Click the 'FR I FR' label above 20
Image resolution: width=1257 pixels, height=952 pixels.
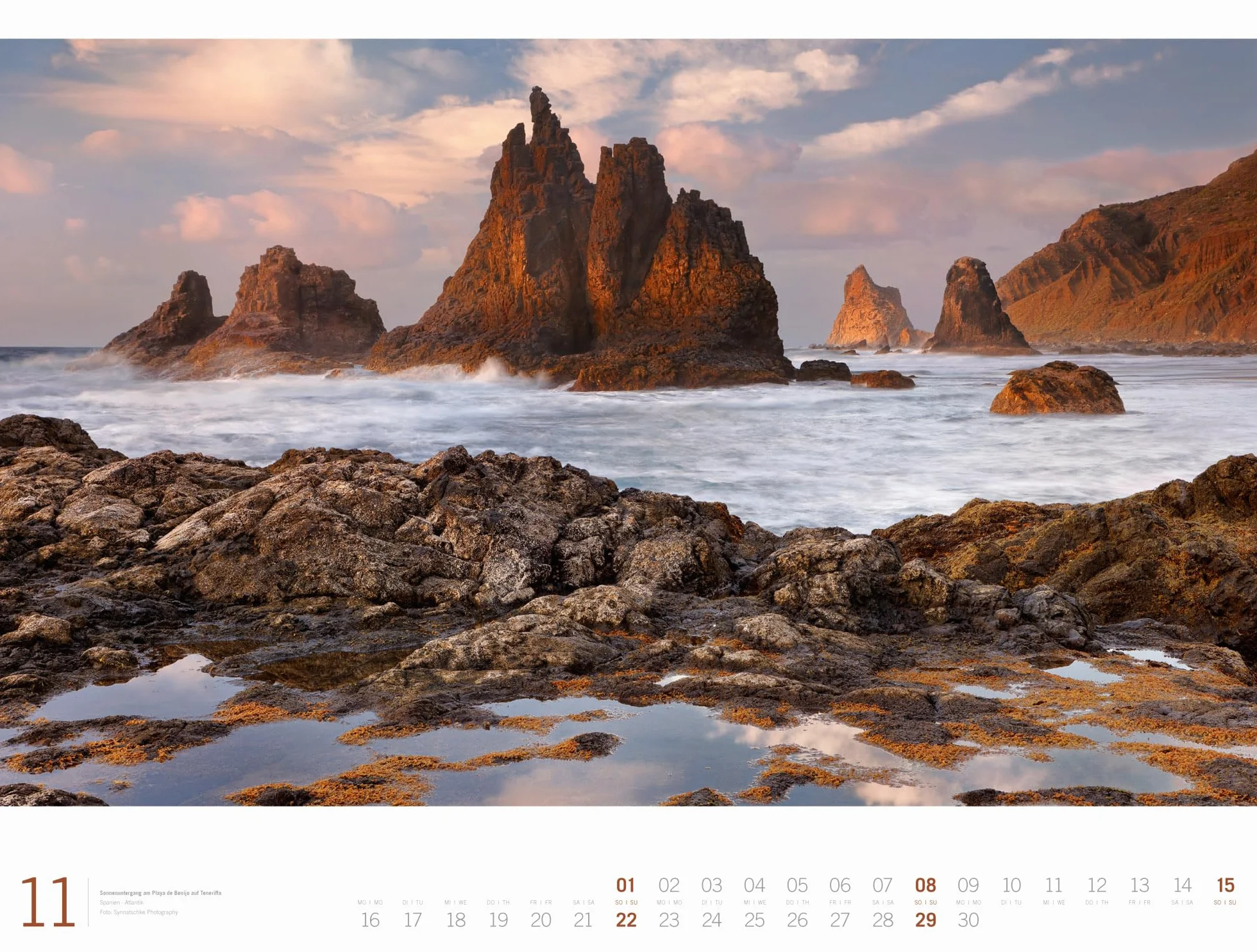click(x=541, y=903)
